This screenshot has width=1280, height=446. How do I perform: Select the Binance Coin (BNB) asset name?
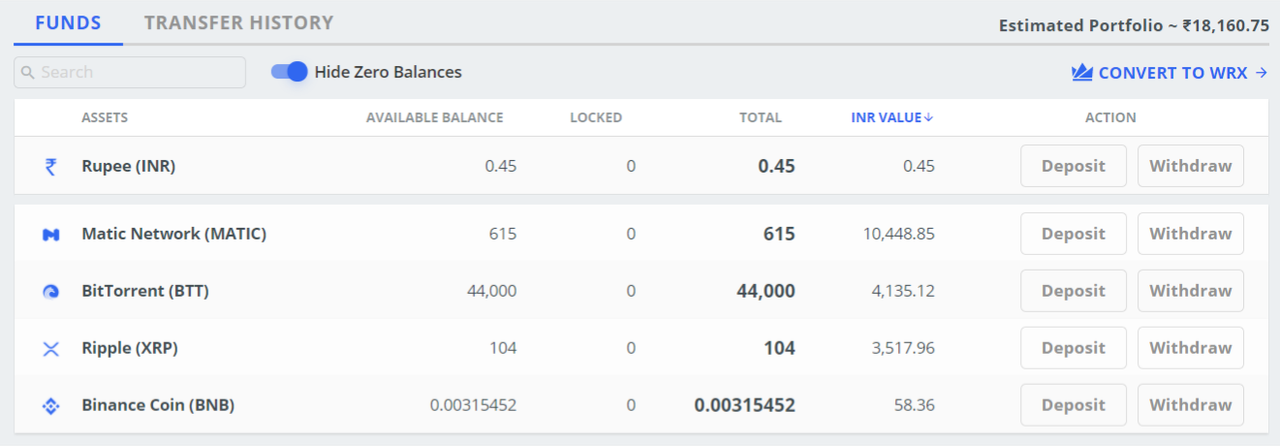tap(158, 405)
